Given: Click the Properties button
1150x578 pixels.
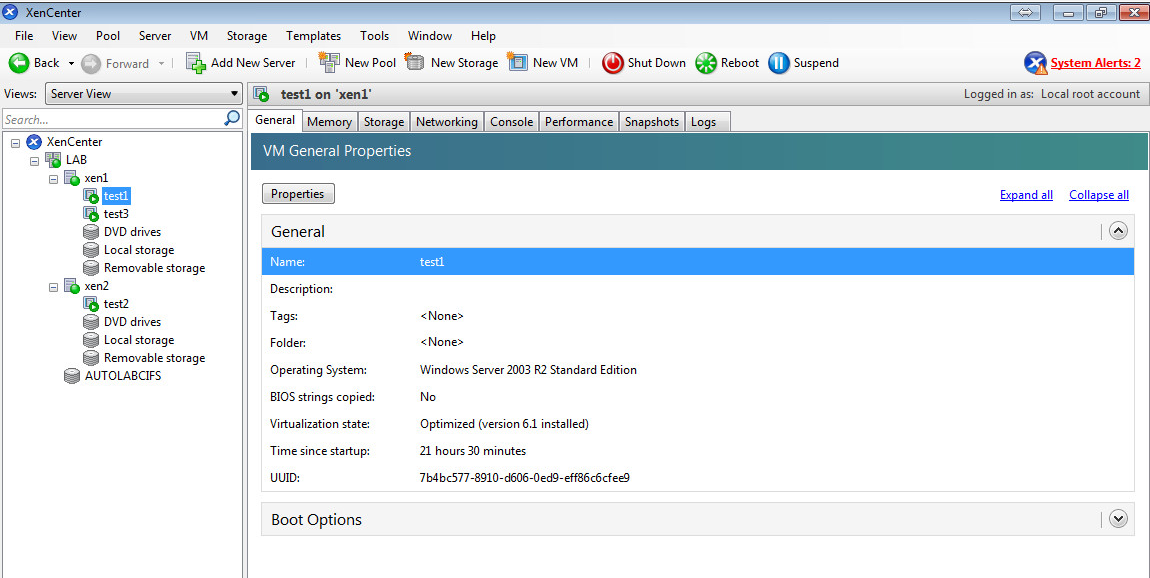Looking at the screenshot, I should pos(298,194).
